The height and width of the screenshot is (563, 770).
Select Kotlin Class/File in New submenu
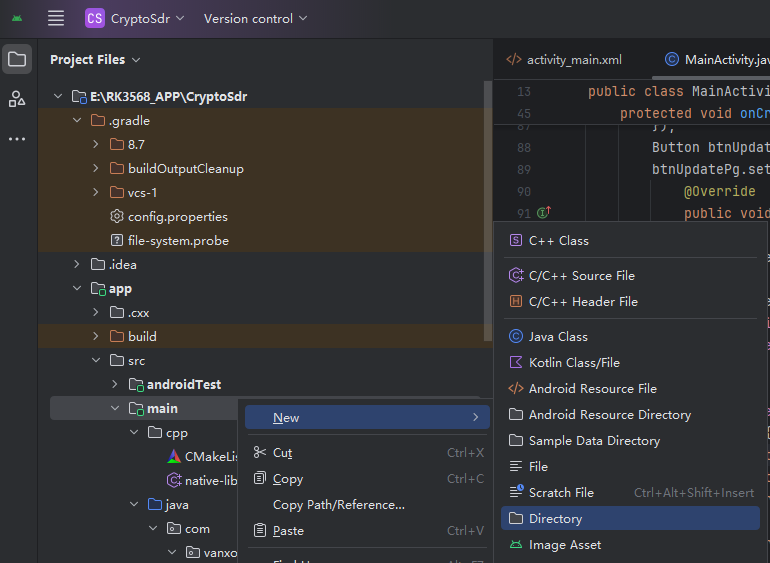click(574, 363)
